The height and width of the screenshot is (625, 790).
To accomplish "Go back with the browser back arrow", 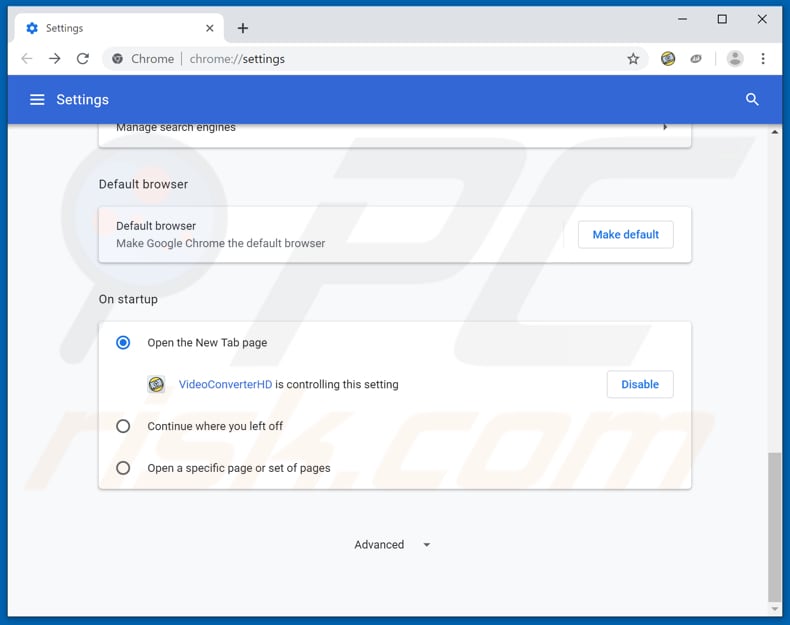I will 27,59.
